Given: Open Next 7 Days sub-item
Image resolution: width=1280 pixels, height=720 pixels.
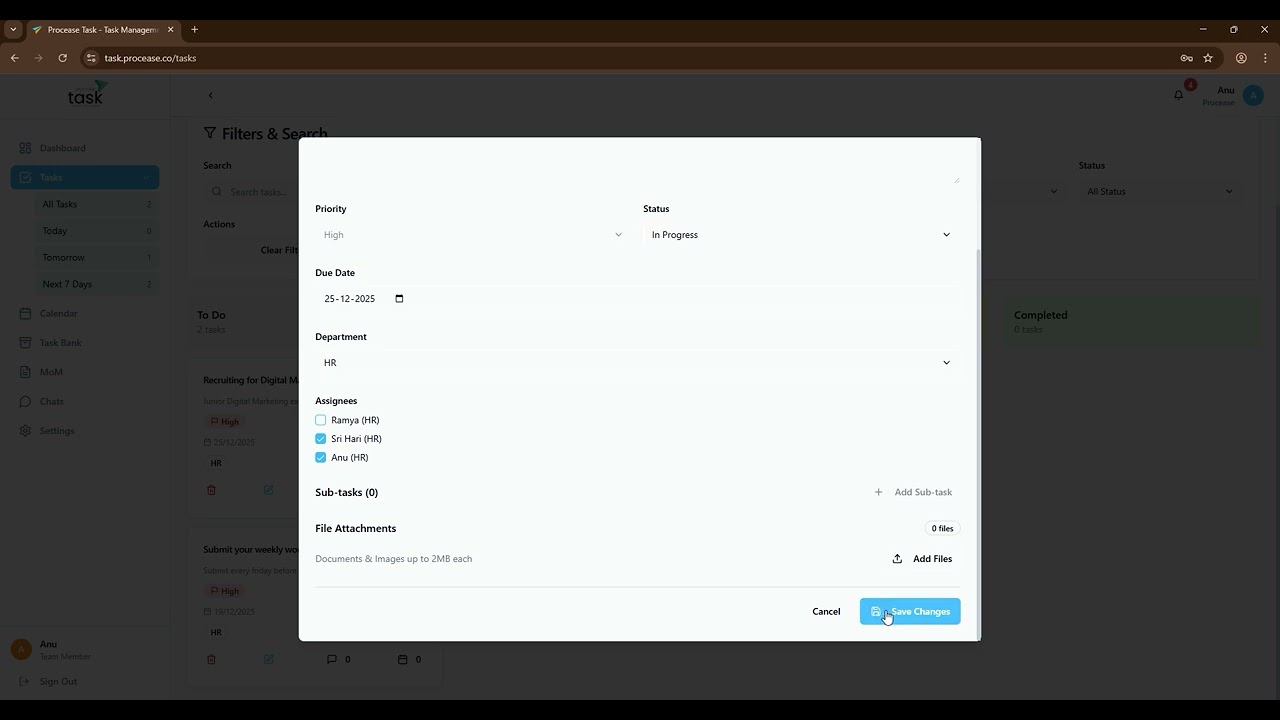Looking at the screenshot, I should (x=95, y=284).
